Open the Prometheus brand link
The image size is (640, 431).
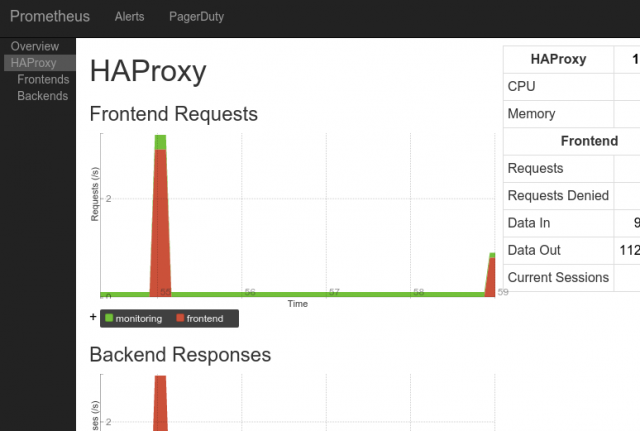tap(50, 16)
